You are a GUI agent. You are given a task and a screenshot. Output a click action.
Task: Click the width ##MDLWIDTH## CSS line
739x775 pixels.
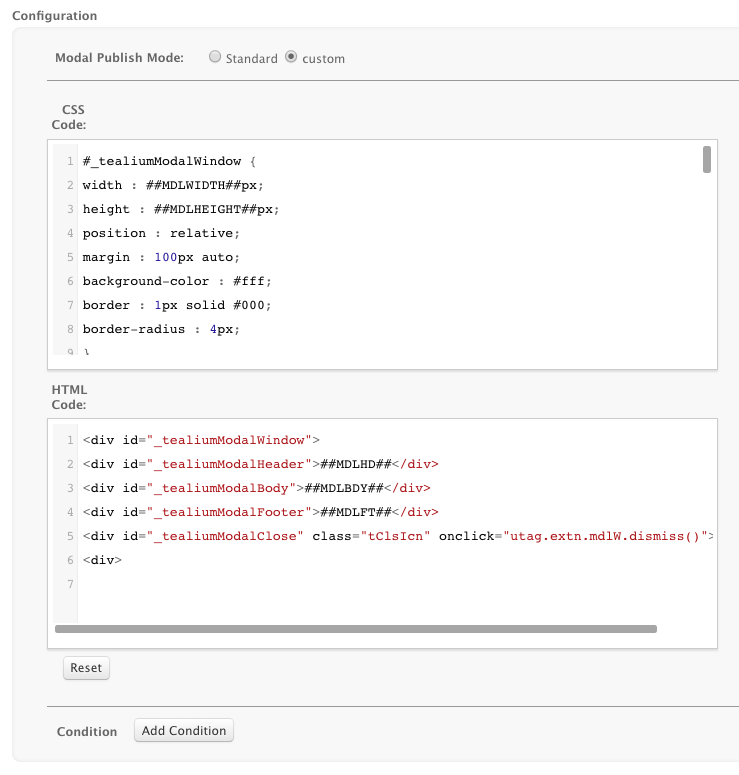[172, 185]
